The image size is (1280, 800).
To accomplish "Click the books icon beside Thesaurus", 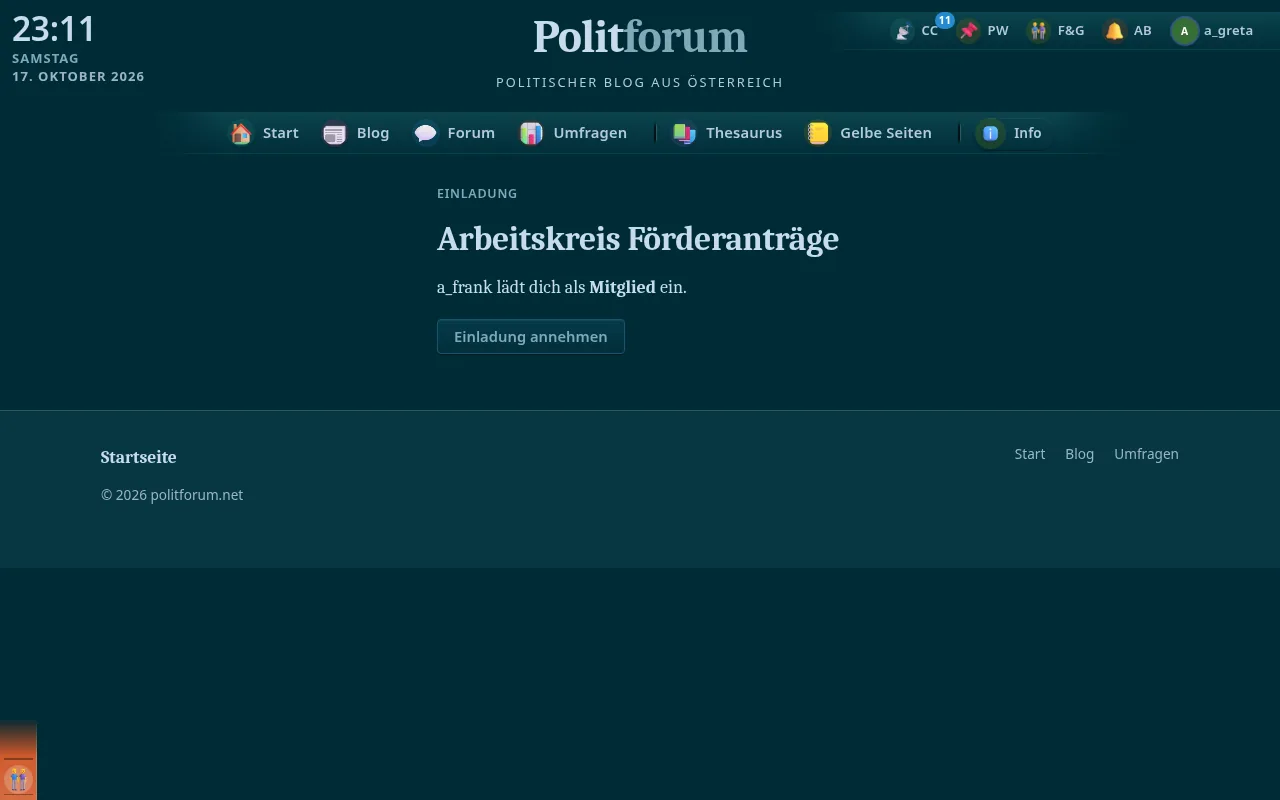I will coord(684,133).
